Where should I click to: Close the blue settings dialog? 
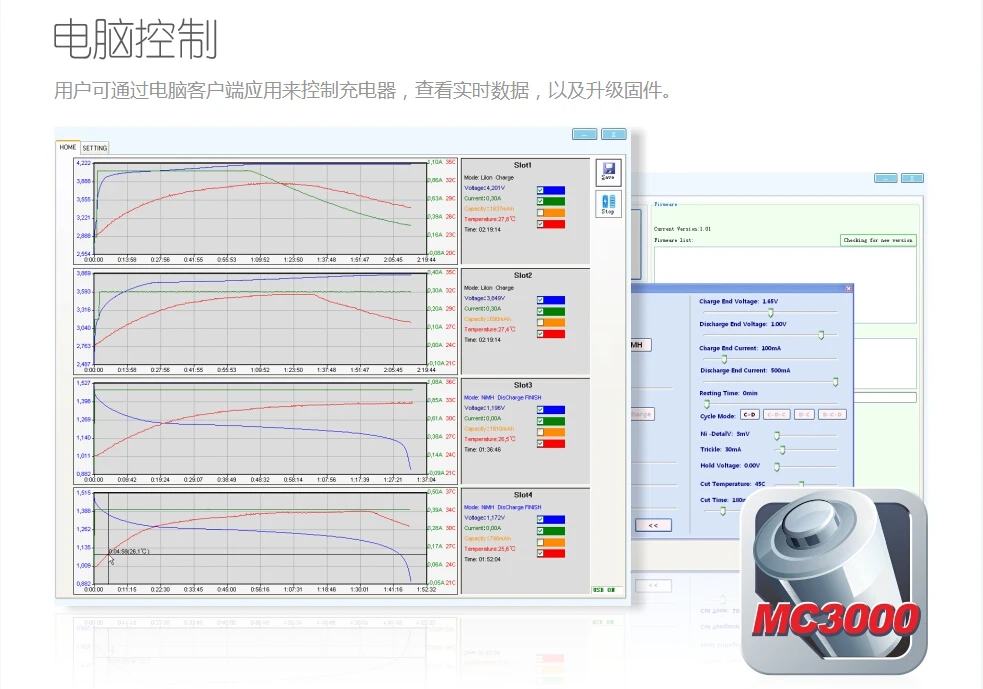coord(848,288)
